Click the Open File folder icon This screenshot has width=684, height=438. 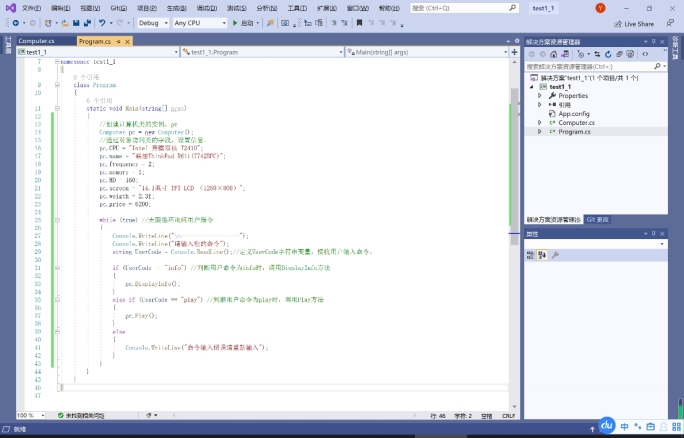65,23
